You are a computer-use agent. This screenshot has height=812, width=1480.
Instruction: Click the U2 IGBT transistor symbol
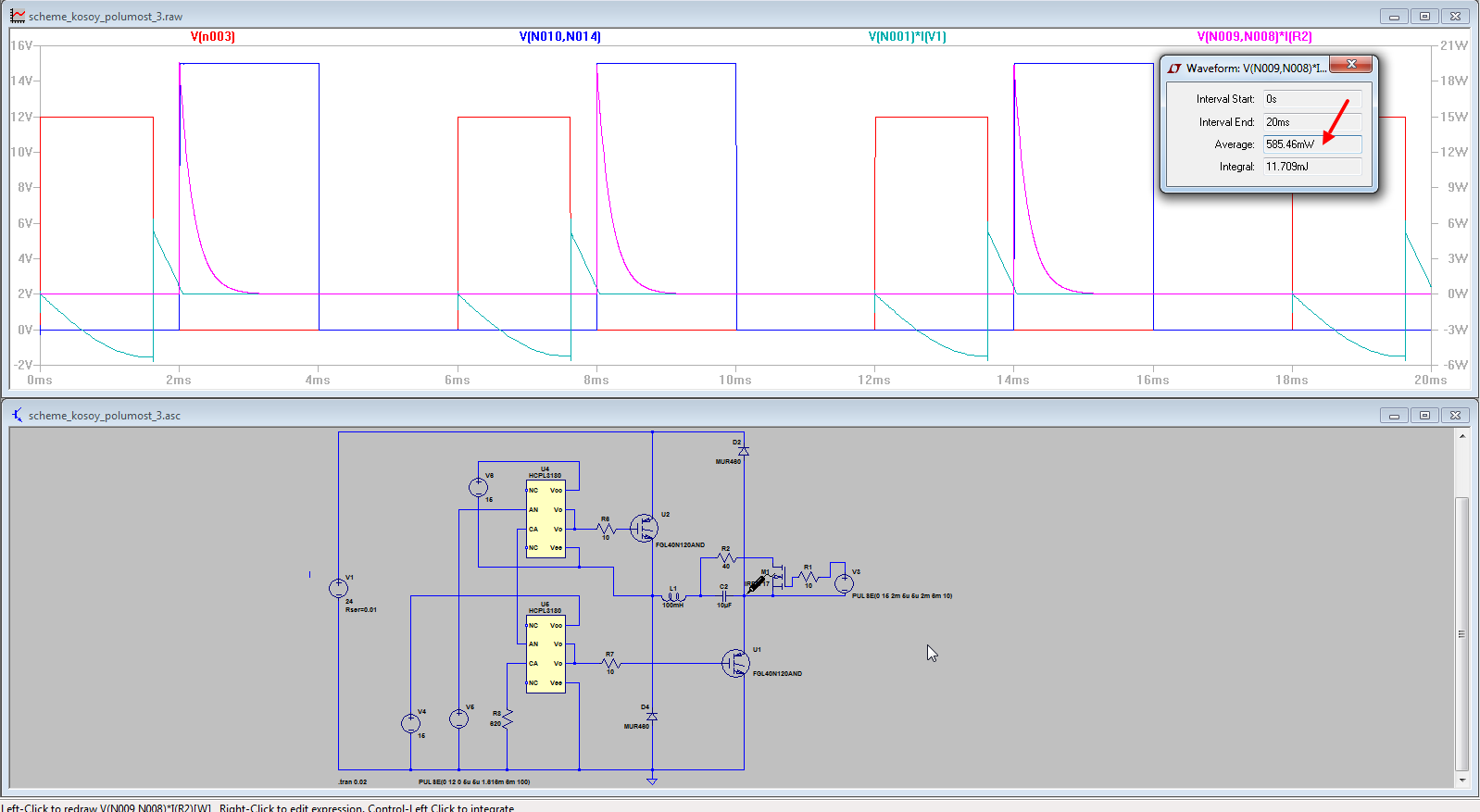click(x=644, y=528)
